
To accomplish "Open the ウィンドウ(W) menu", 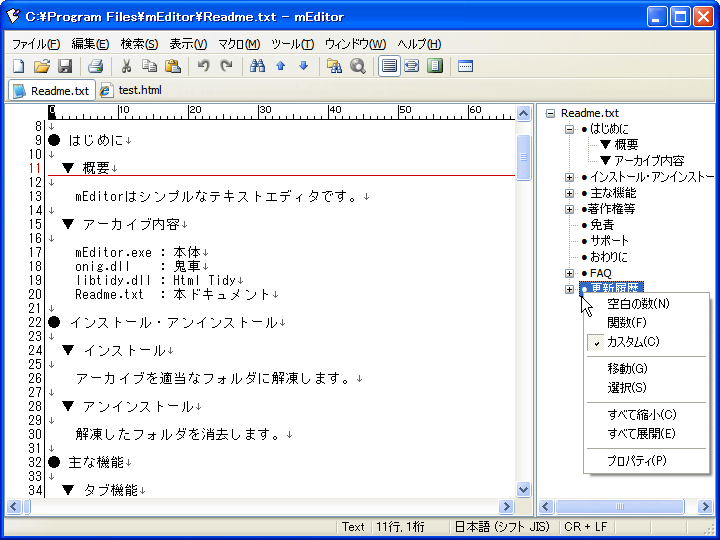I will coord(355,44).
